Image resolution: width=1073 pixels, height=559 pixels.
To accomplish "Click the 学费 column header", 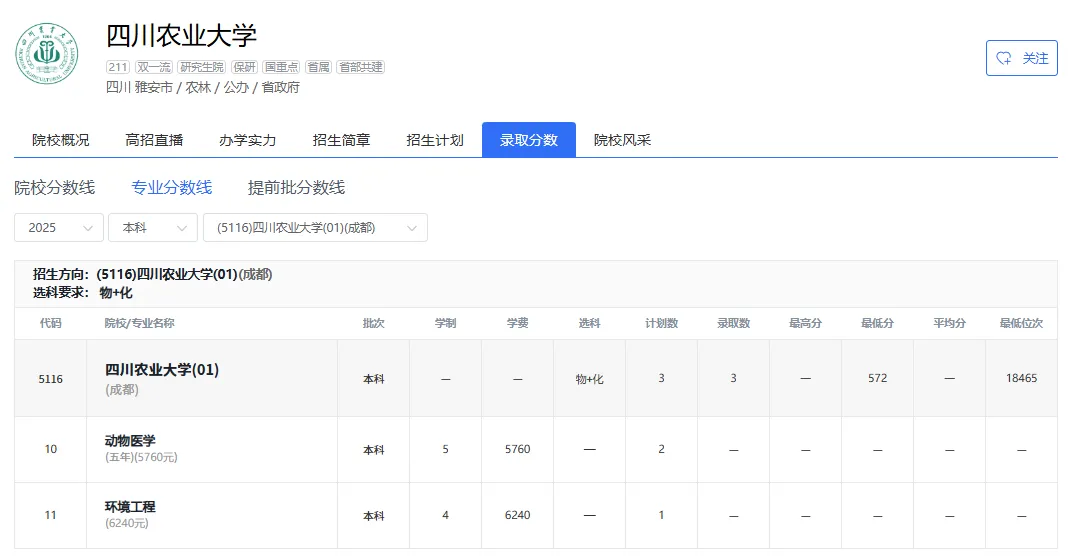I will click(517, 323).
